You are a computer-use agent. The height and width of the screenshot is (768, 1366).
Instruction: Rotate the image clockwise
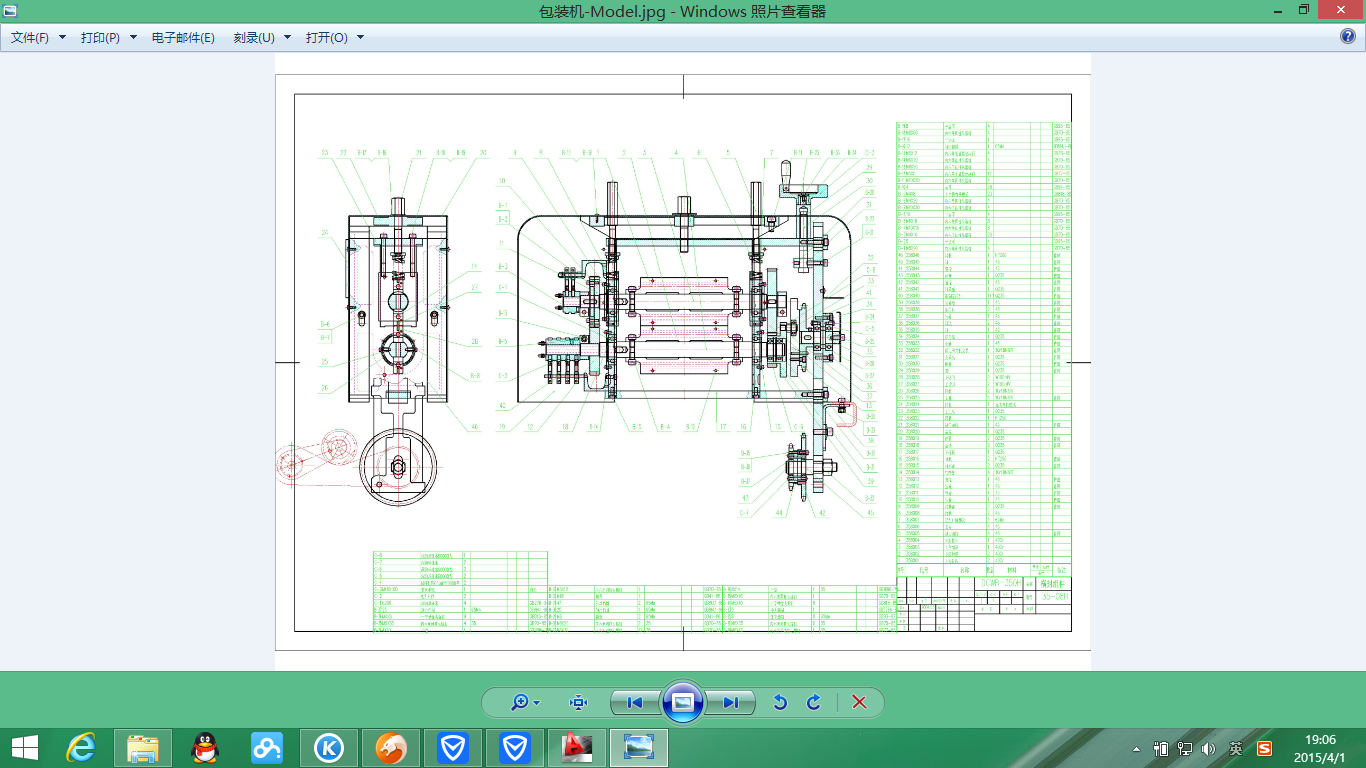(x=814, y=703)
